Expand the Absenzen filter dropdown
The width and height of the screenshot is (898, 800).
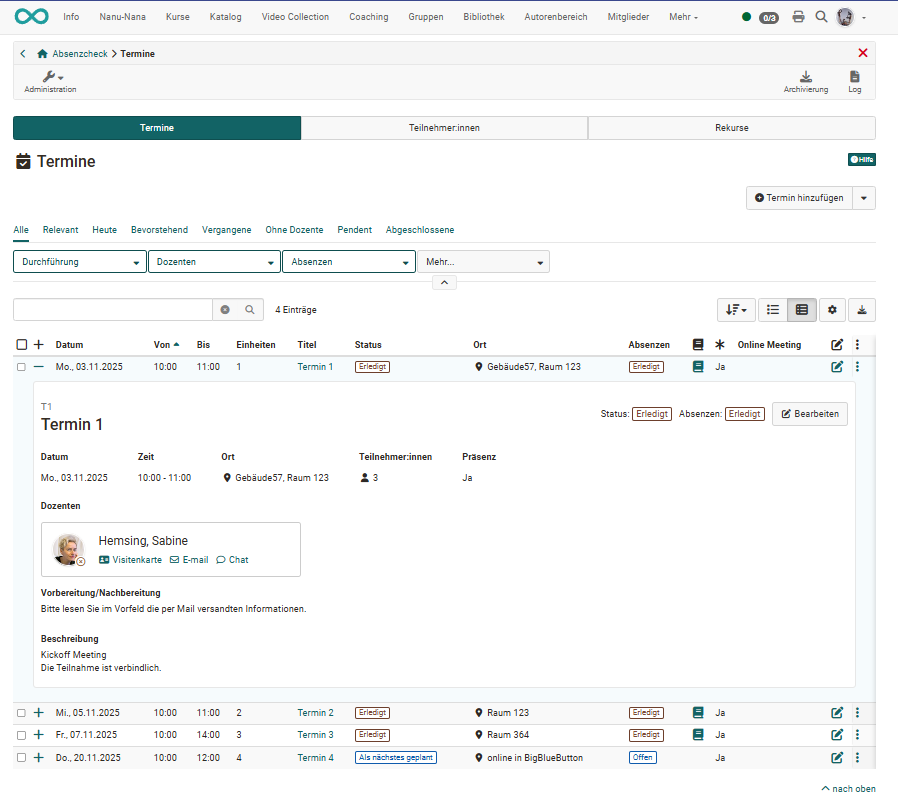pyautogui.click(x=348, y=262)
